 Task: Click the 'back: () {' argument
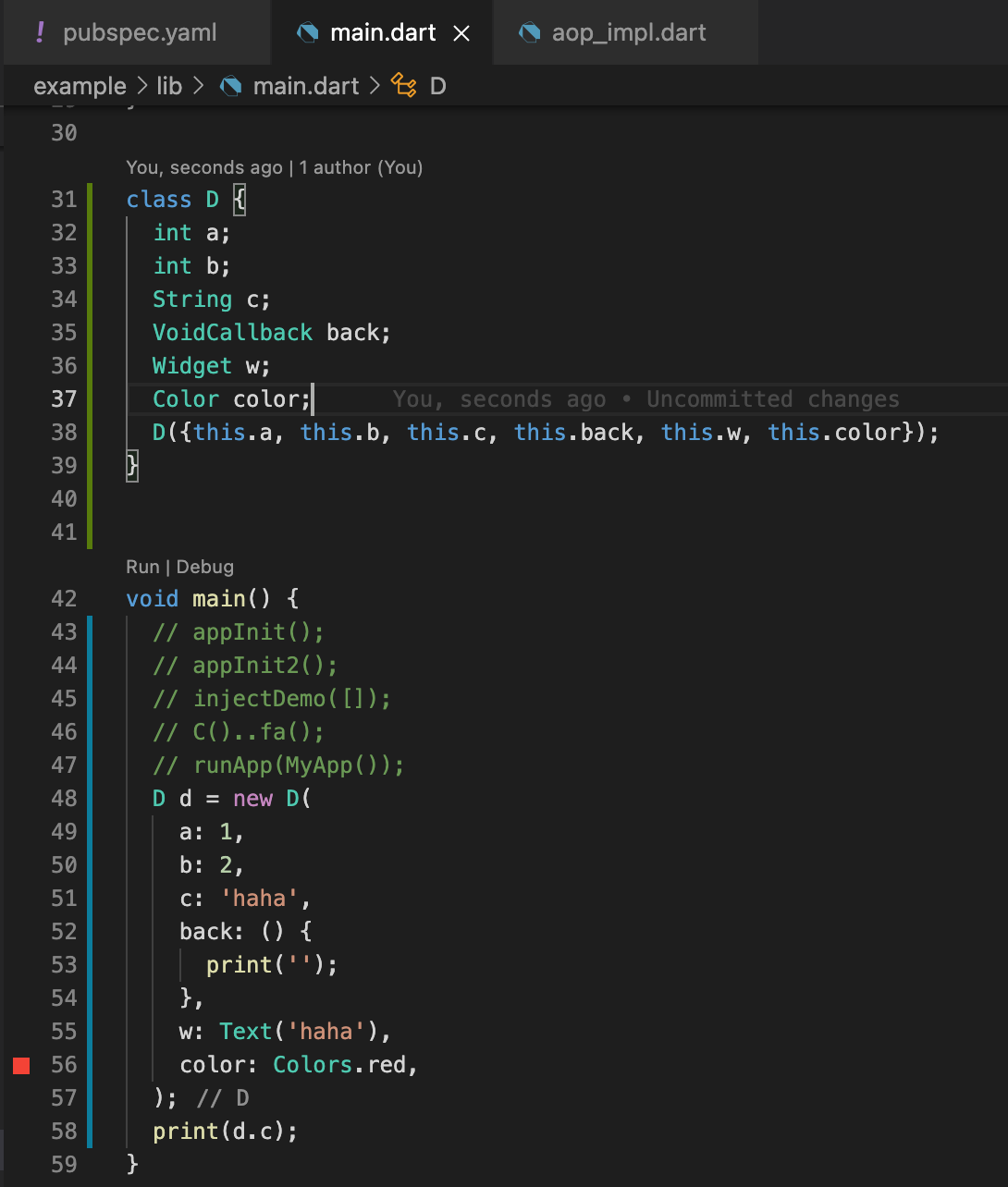click(x=245, y=932)
